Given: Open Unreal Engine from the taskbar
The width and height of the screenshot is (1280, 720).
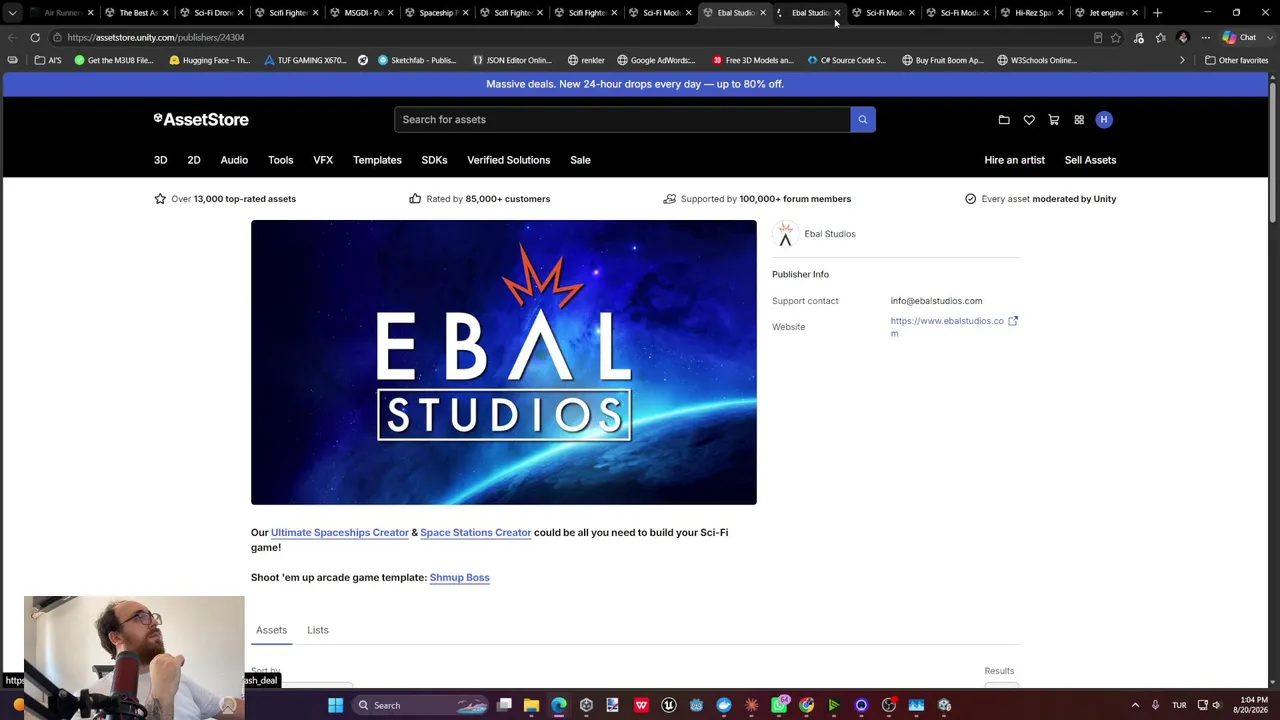Looking at the screenshot, I should click(x=668, y=705).
